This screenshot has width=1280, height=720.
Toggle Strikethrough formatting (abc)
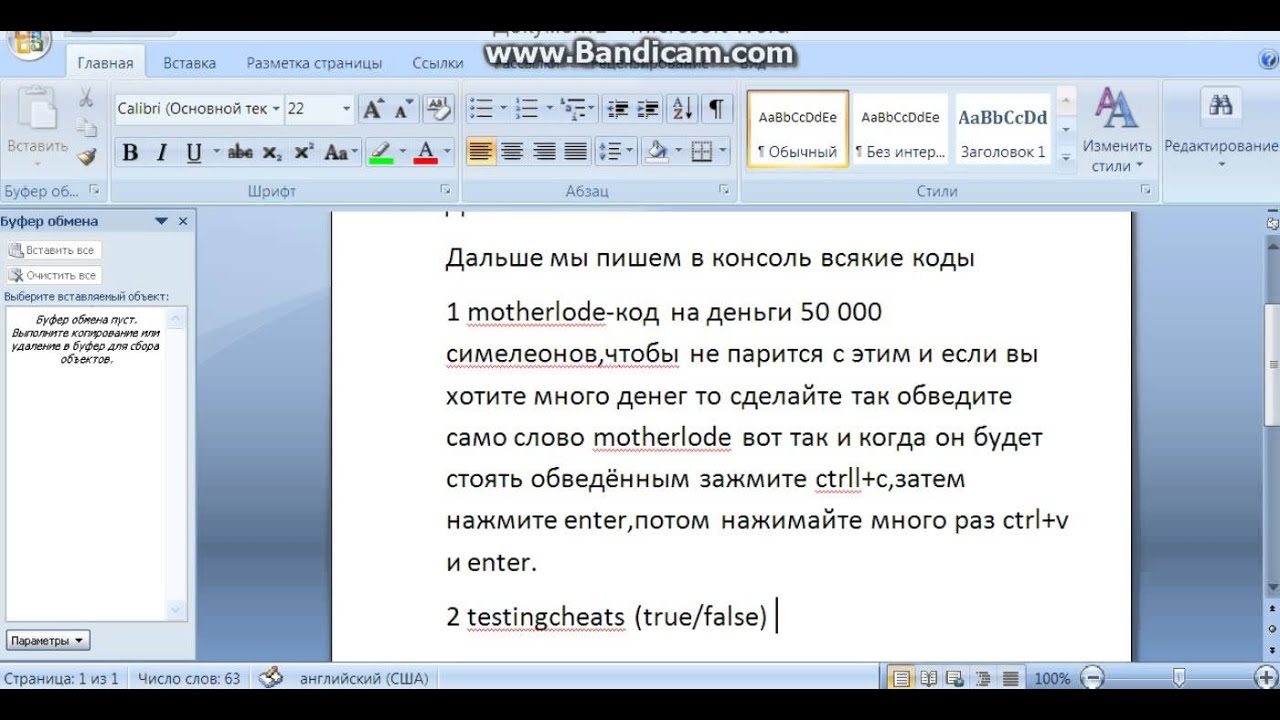(x=240, y=153)
